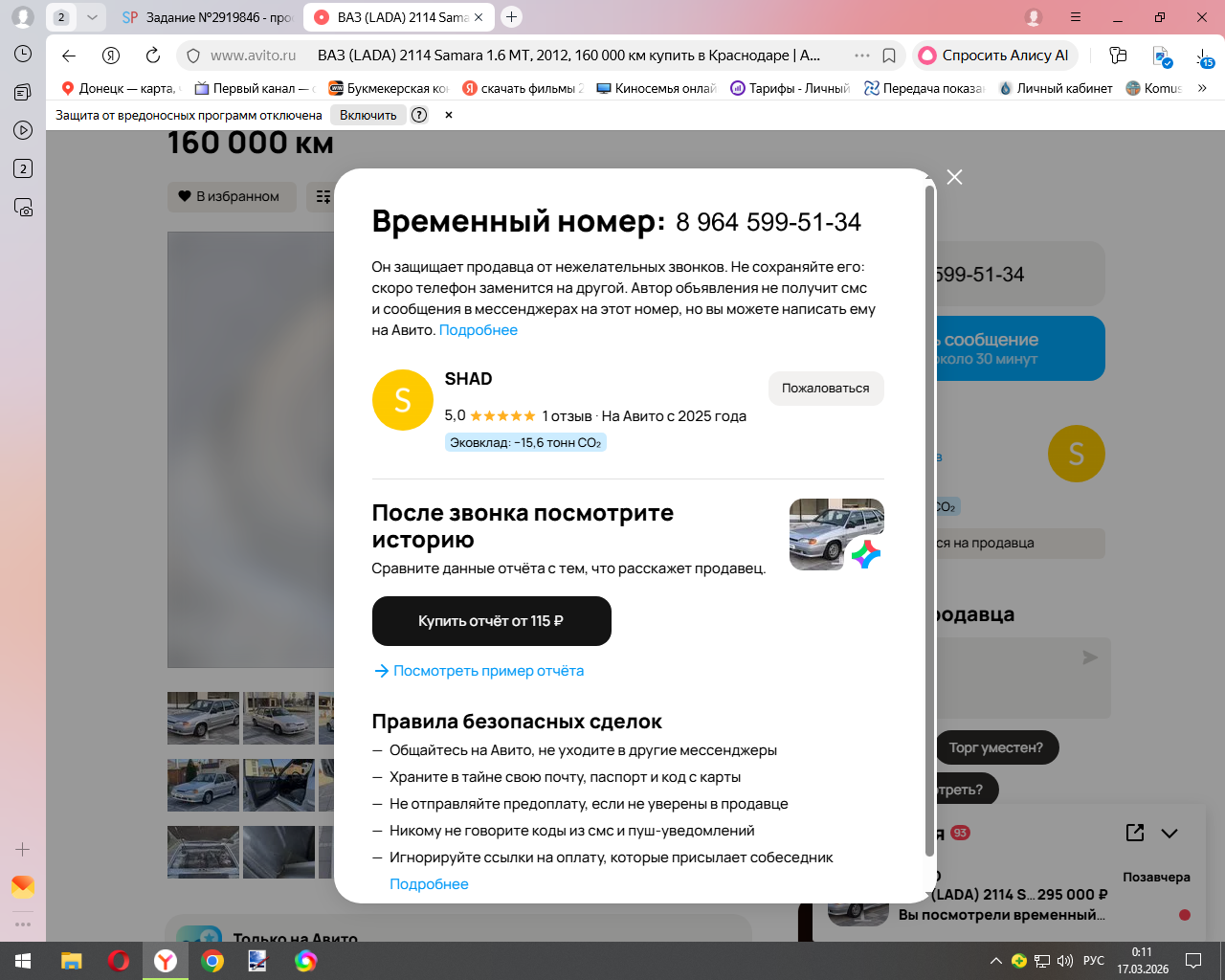Image resolution: width=1225 pixels, height=980 pixels.
Task: Click the Спросить Алису AI button
Action: point(995,56)
